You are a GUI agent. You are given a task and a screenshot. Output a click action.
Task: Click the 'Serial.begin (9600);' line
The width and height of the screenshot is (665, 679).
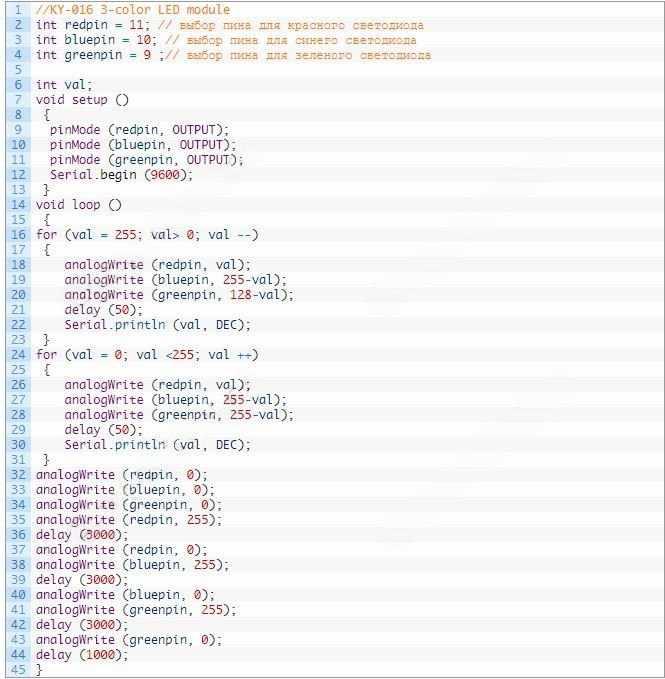121,175
